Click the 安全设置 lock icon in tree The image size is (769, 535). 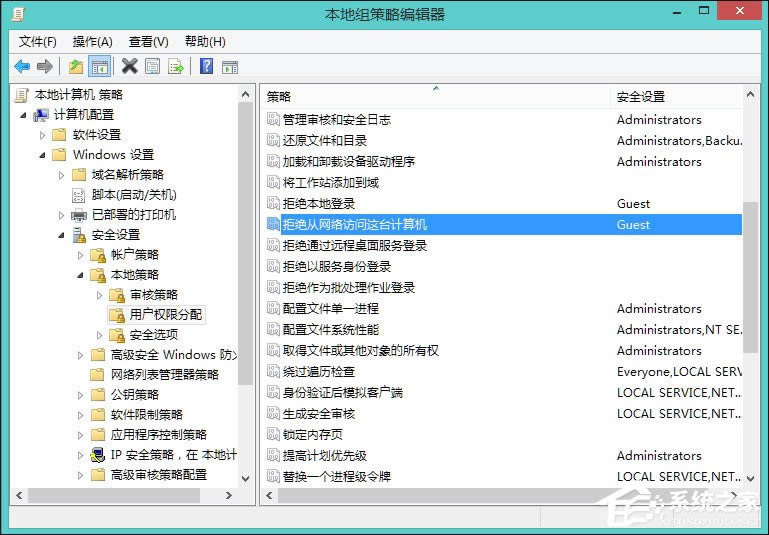[x=79, y=235]
